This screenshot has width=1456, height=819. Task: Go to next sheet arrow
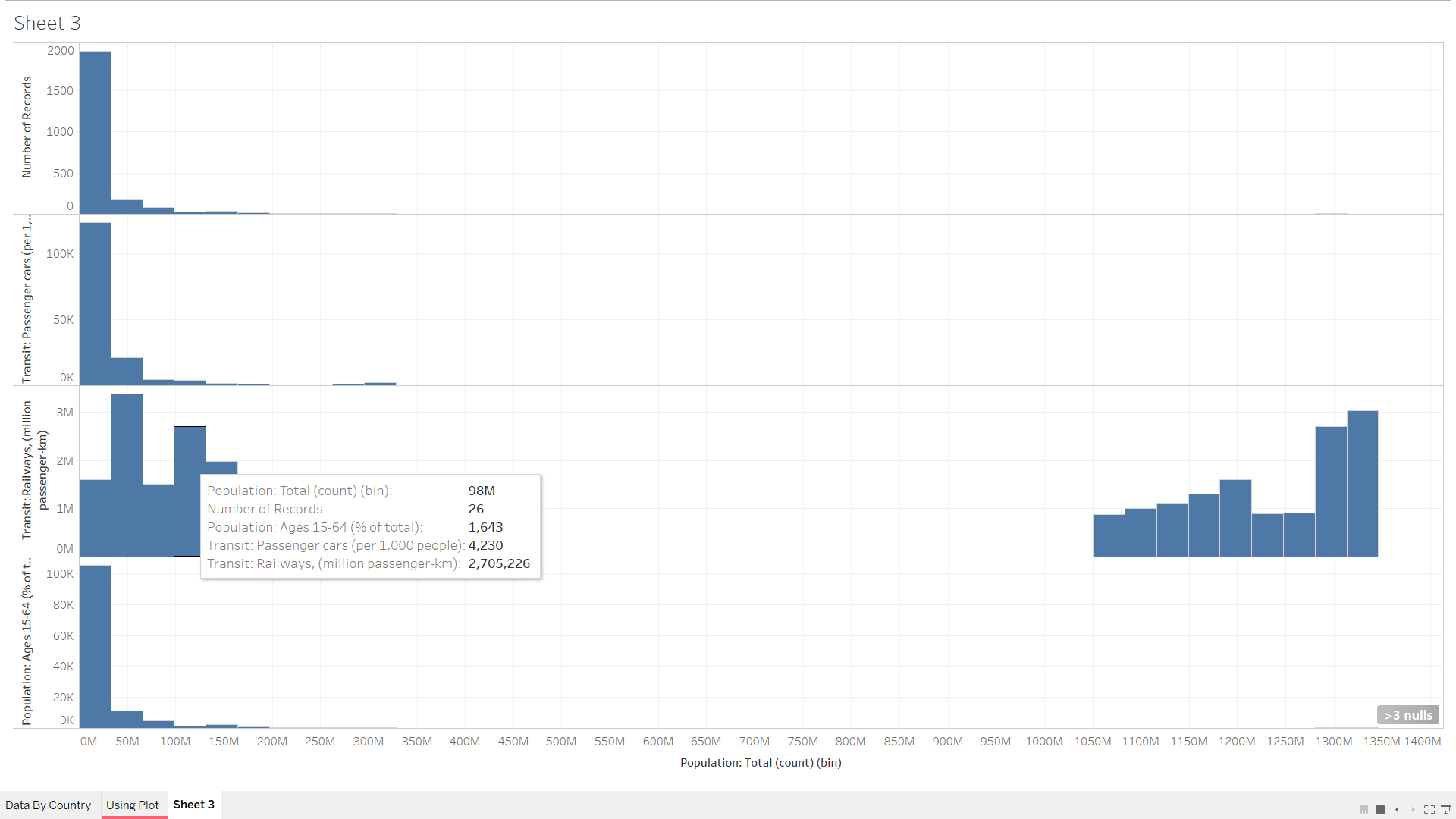(1413, 809)
